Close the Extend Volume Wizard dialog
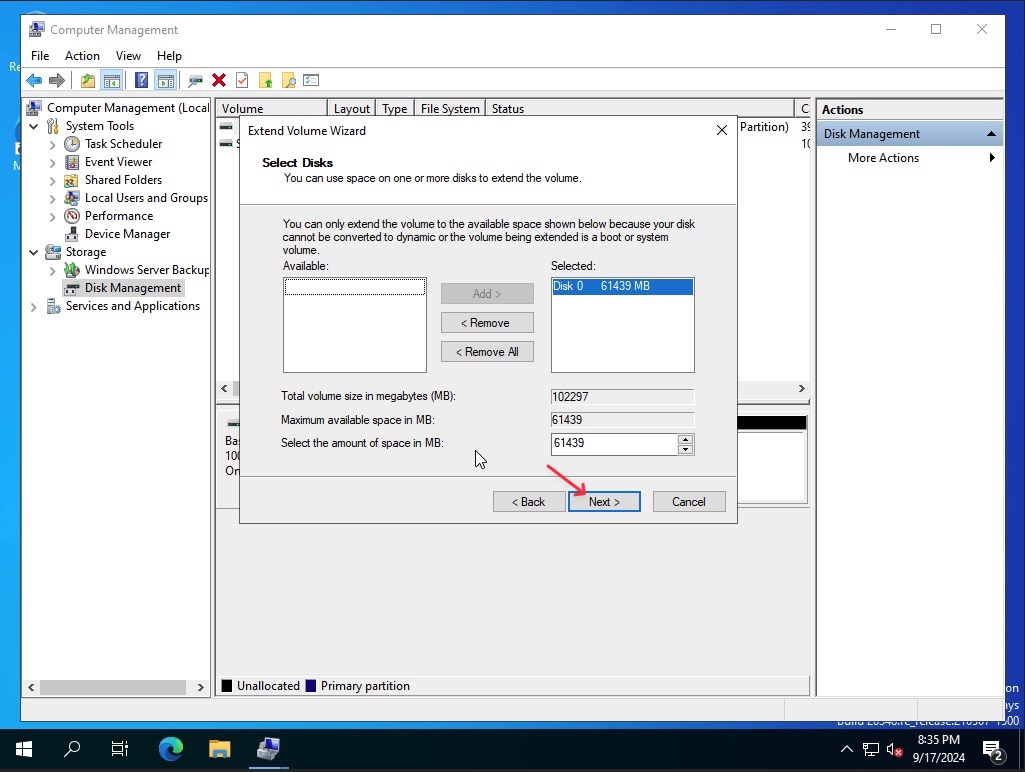 pyautogui.click(x=722, y=131)
